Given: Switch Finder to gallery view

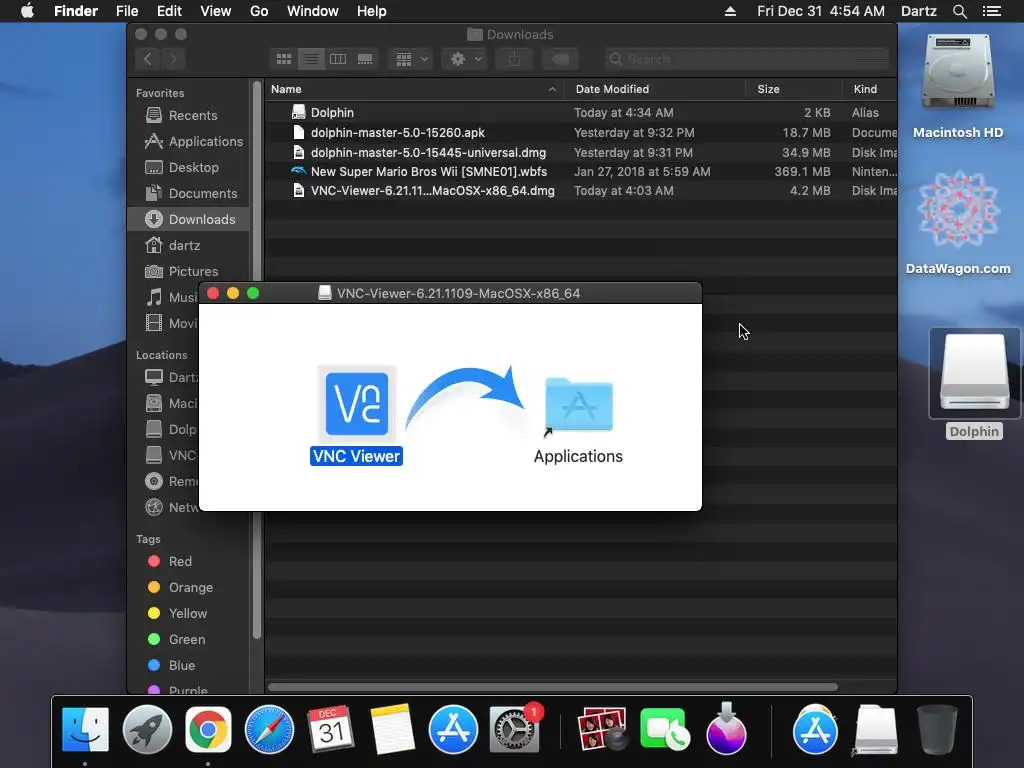Looking at the screenshot, I should 364,59.
